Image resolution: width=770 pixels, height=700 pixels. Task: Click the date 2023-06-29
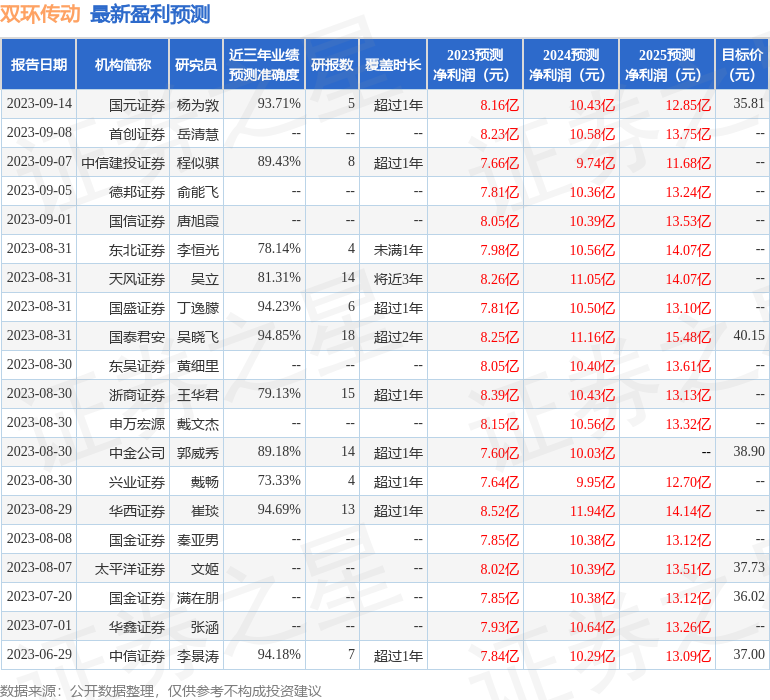click(x=39, y=654)
